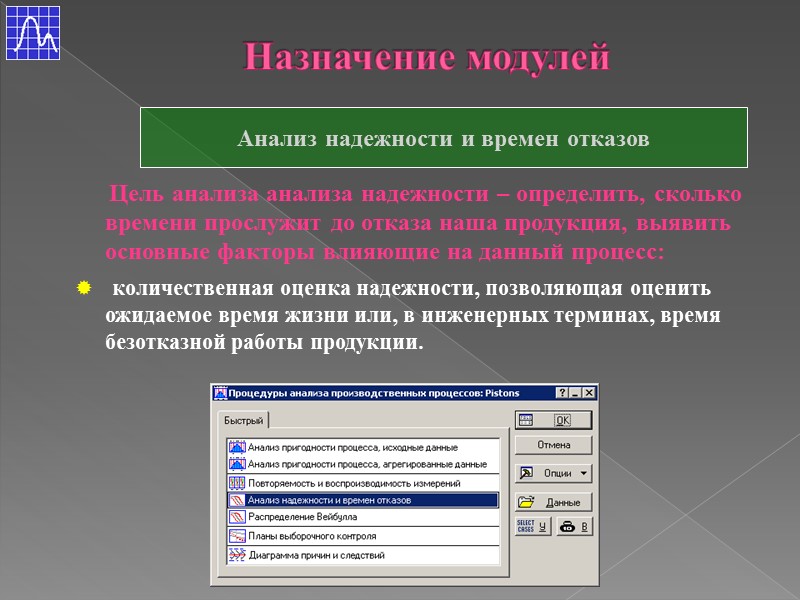Click the cause-and-effect diagram arrows icon

coord(238,553)
